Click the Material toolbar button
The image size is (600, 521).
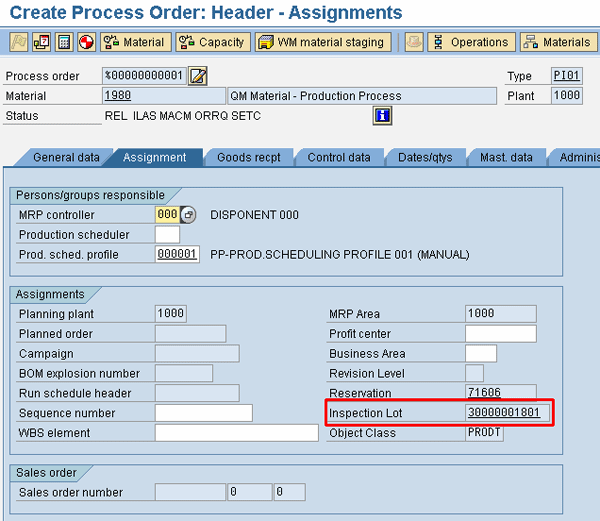click(136, 42)
